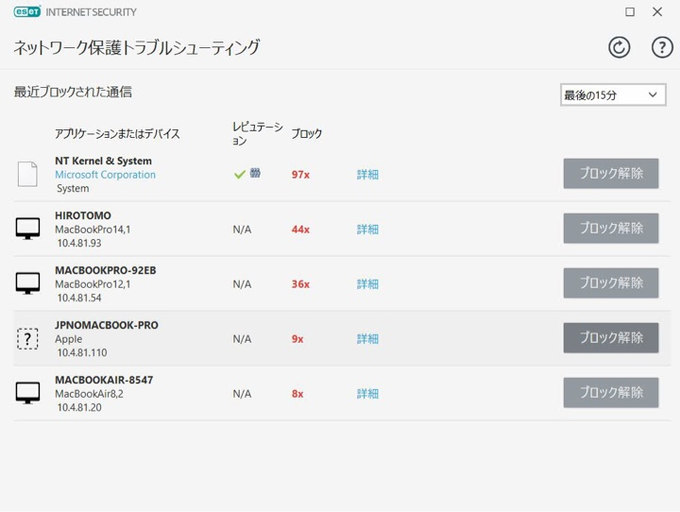This screenshot has width=680, height=512.
Task: Unblock JPNOMACBOOK-PRO with ブロック解除 button
Action: (611, 338)
